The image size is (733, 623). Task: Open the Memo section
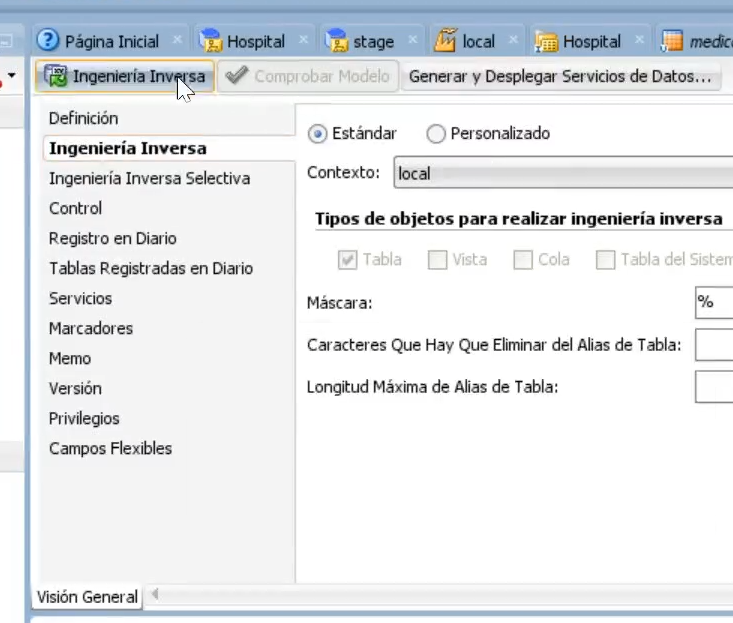point(70,358)
